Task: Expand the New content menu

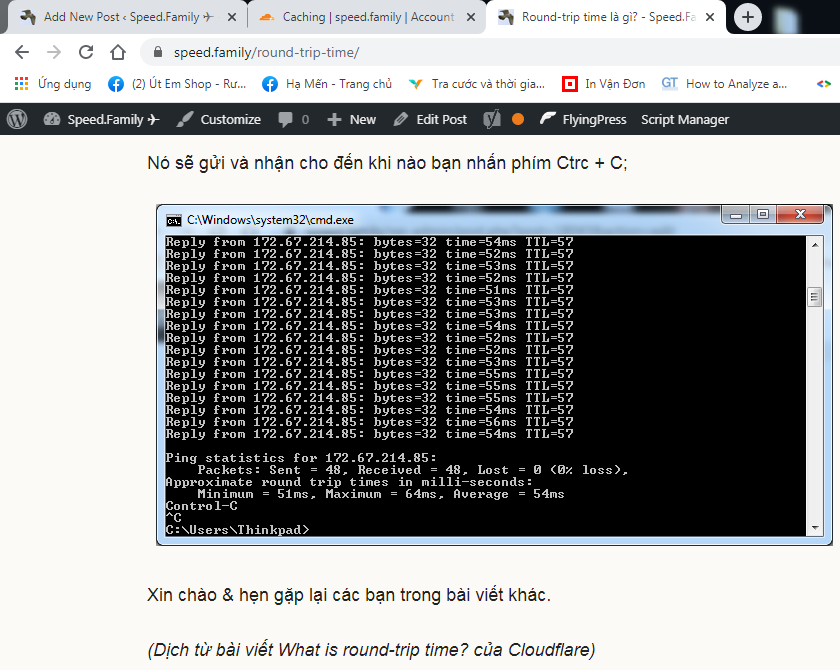Action: point(352,119)
